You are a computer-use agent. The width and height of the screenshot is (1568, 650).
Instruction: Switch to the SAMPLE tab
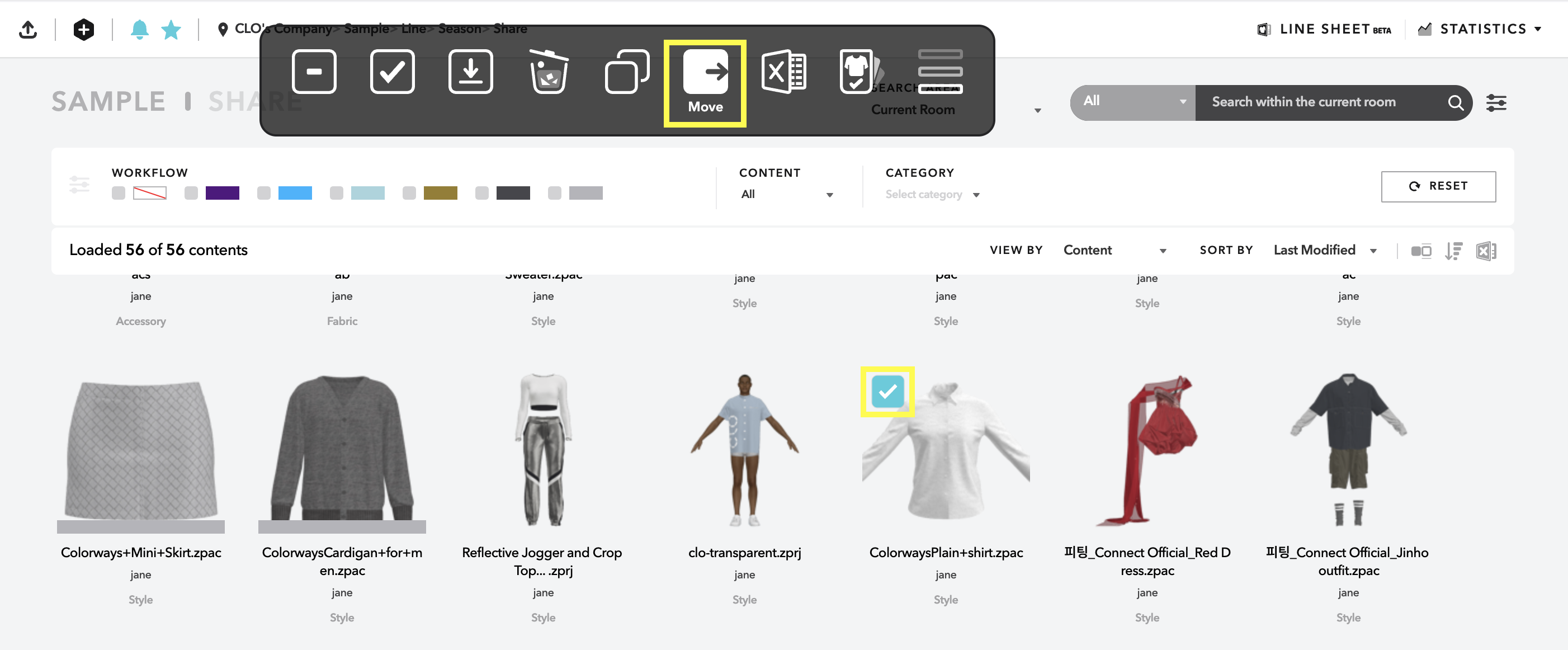pyautogui.click(x=108, y=101)
